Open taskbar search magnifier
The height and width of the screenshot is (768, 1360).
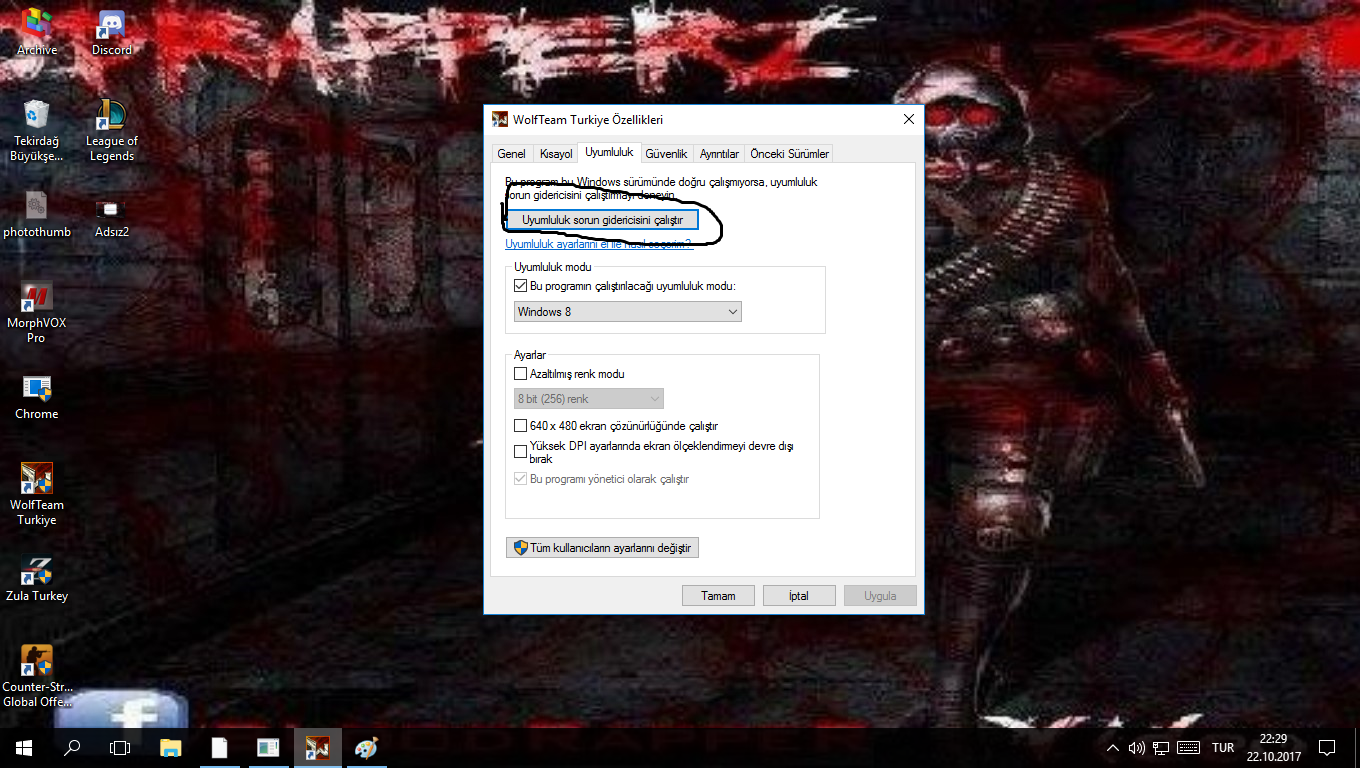point(72,747)
